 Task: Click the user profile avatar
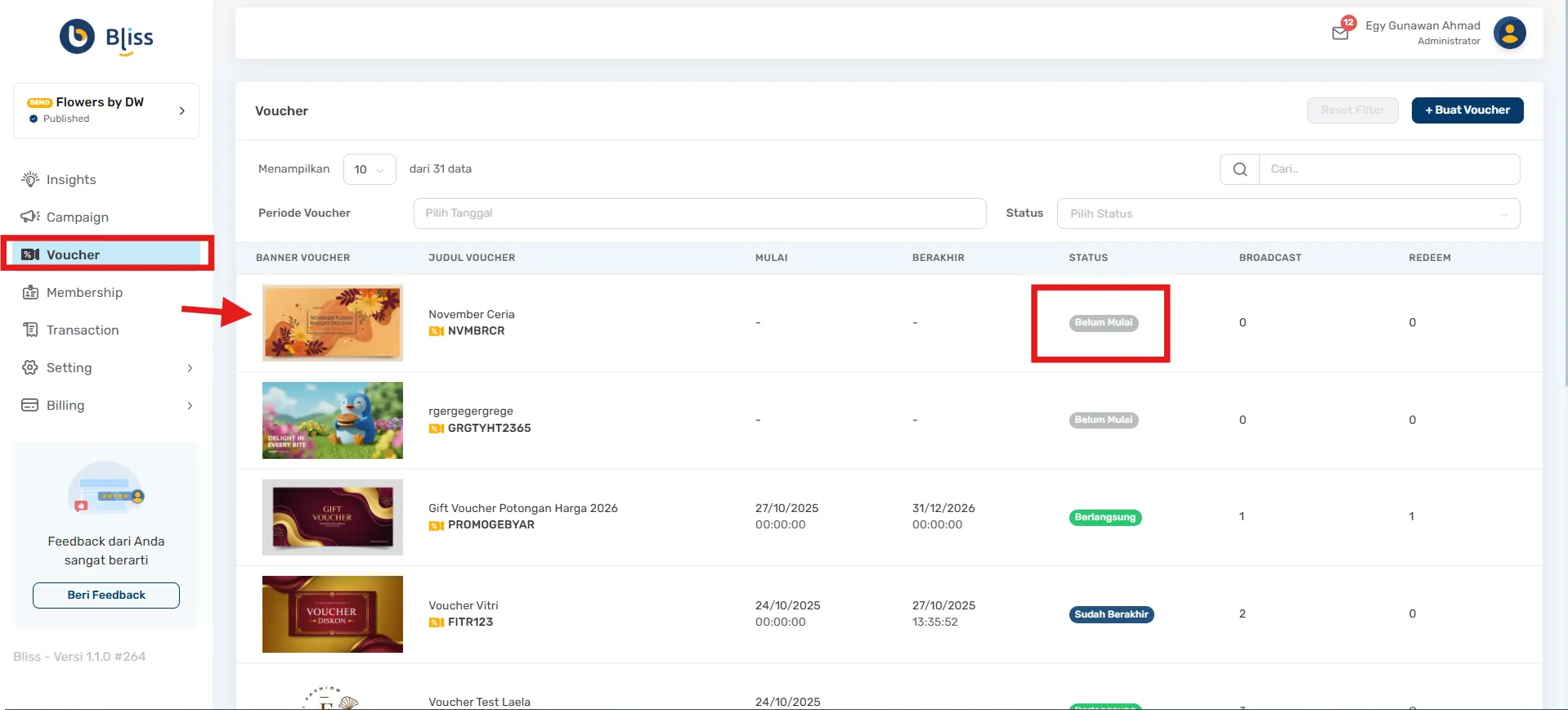[1509, 34]
